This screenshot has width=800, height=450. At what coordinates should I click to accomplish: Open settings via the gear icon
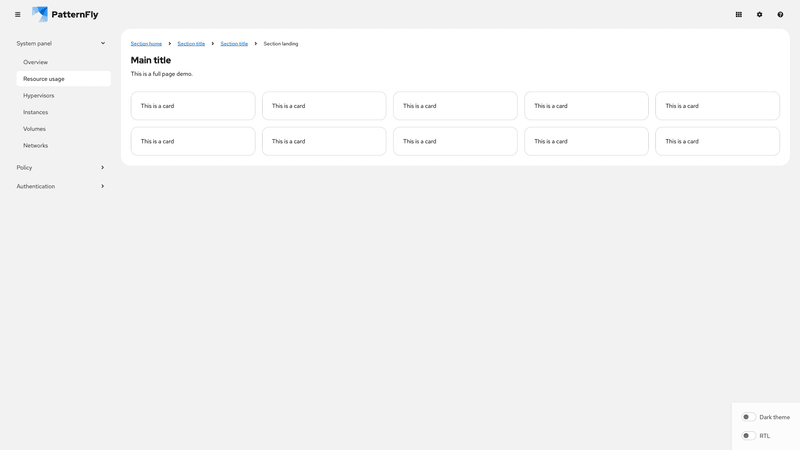point(759,15)
